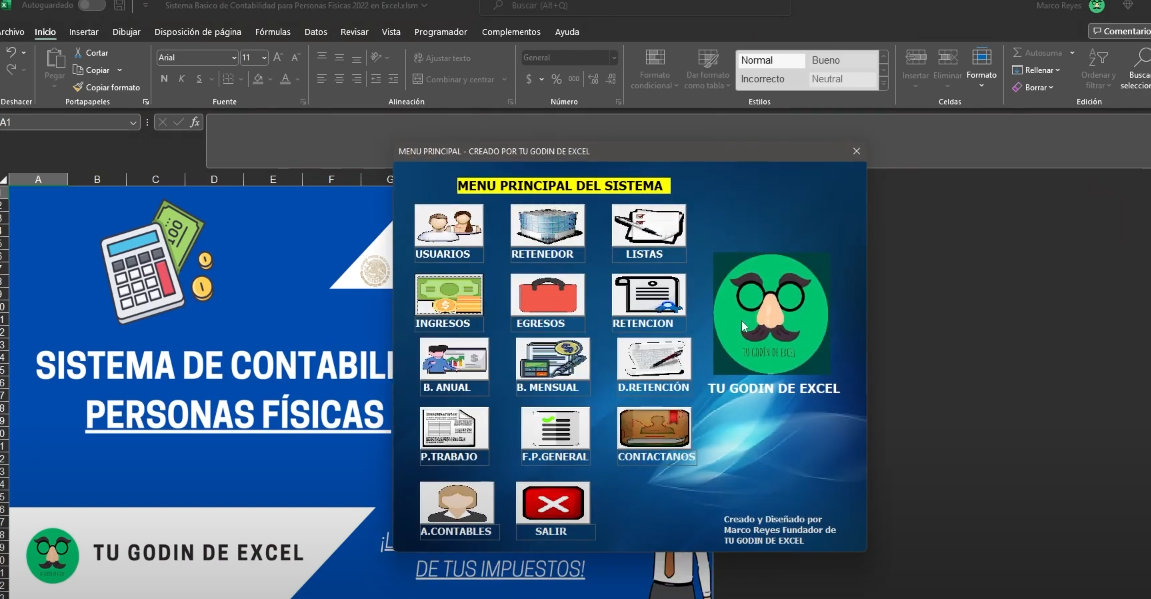Click the Rehacer redo arrow
The image size is (1151, 599).
click(x=11, y=69)
